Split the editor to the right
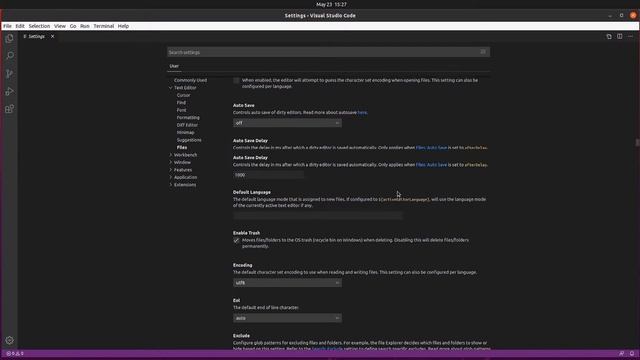This screenshot has height=360, width=640. (x=620, y=36)
